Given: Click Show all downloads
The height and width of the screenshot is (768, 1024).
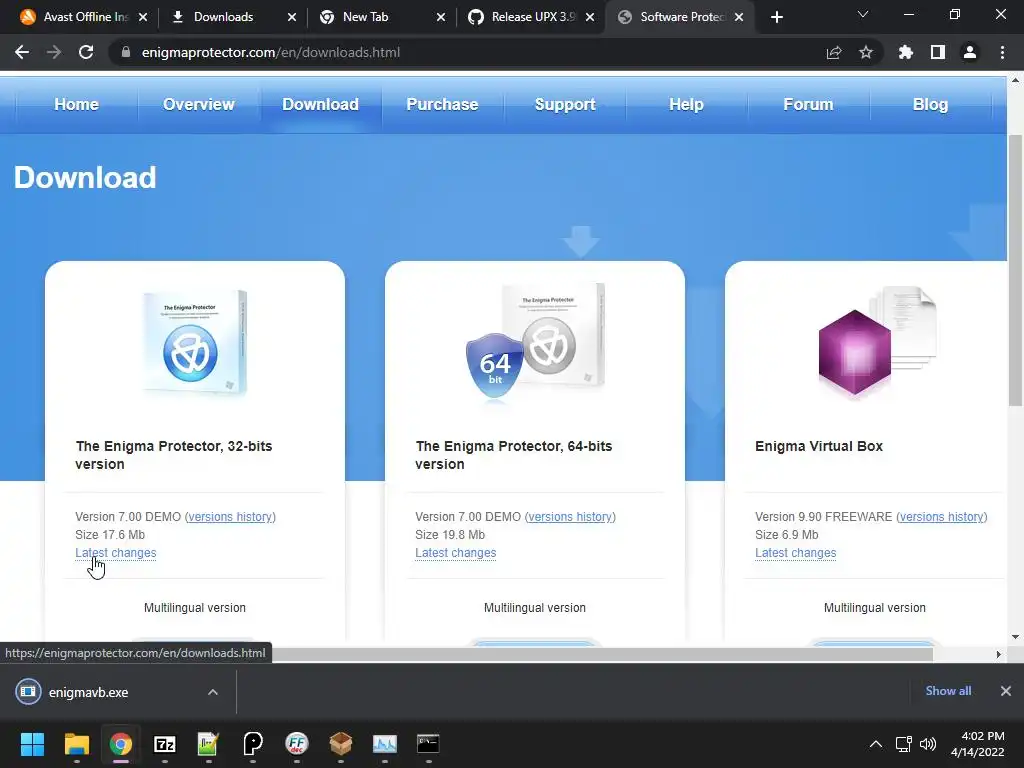Looking at the screenshot, I should 948,691.
